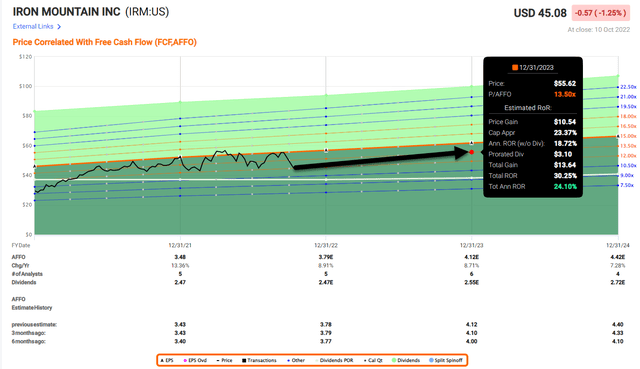Click previous estimate value 3.78
640x369 pixels.
click(x=326, y=325)
